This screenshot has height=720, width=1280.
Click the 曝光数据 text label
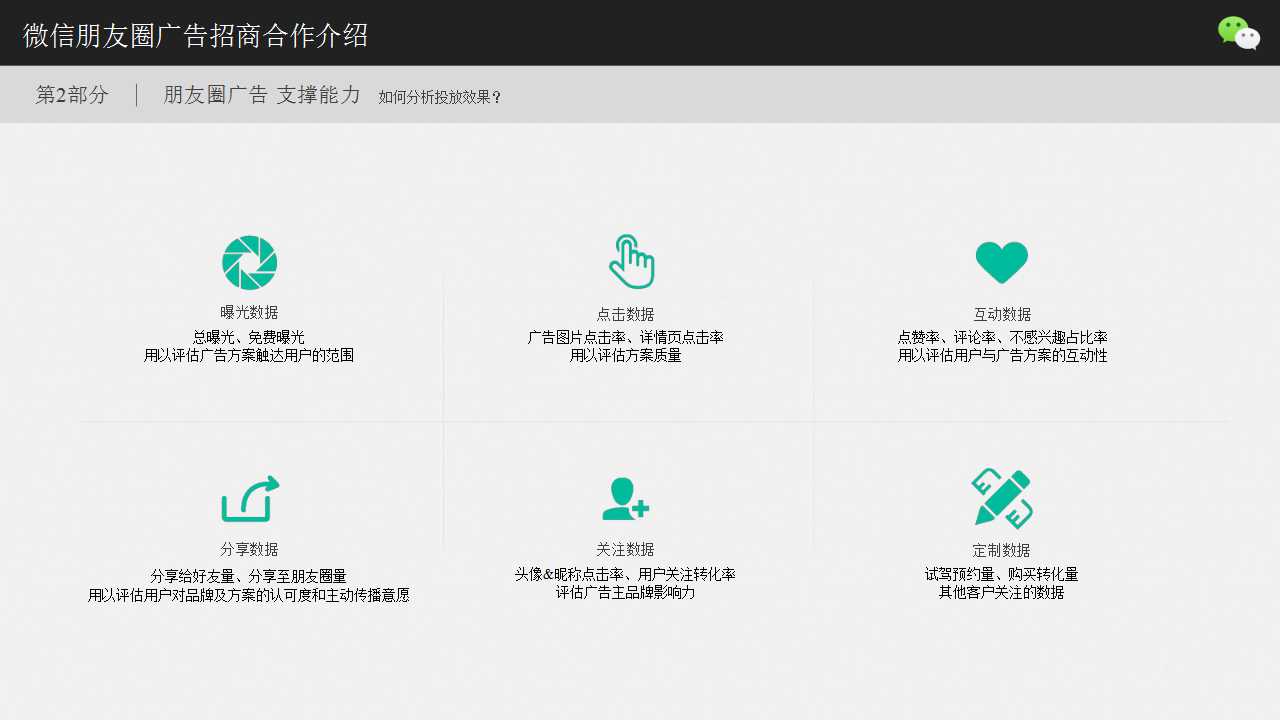coord(249,313)
